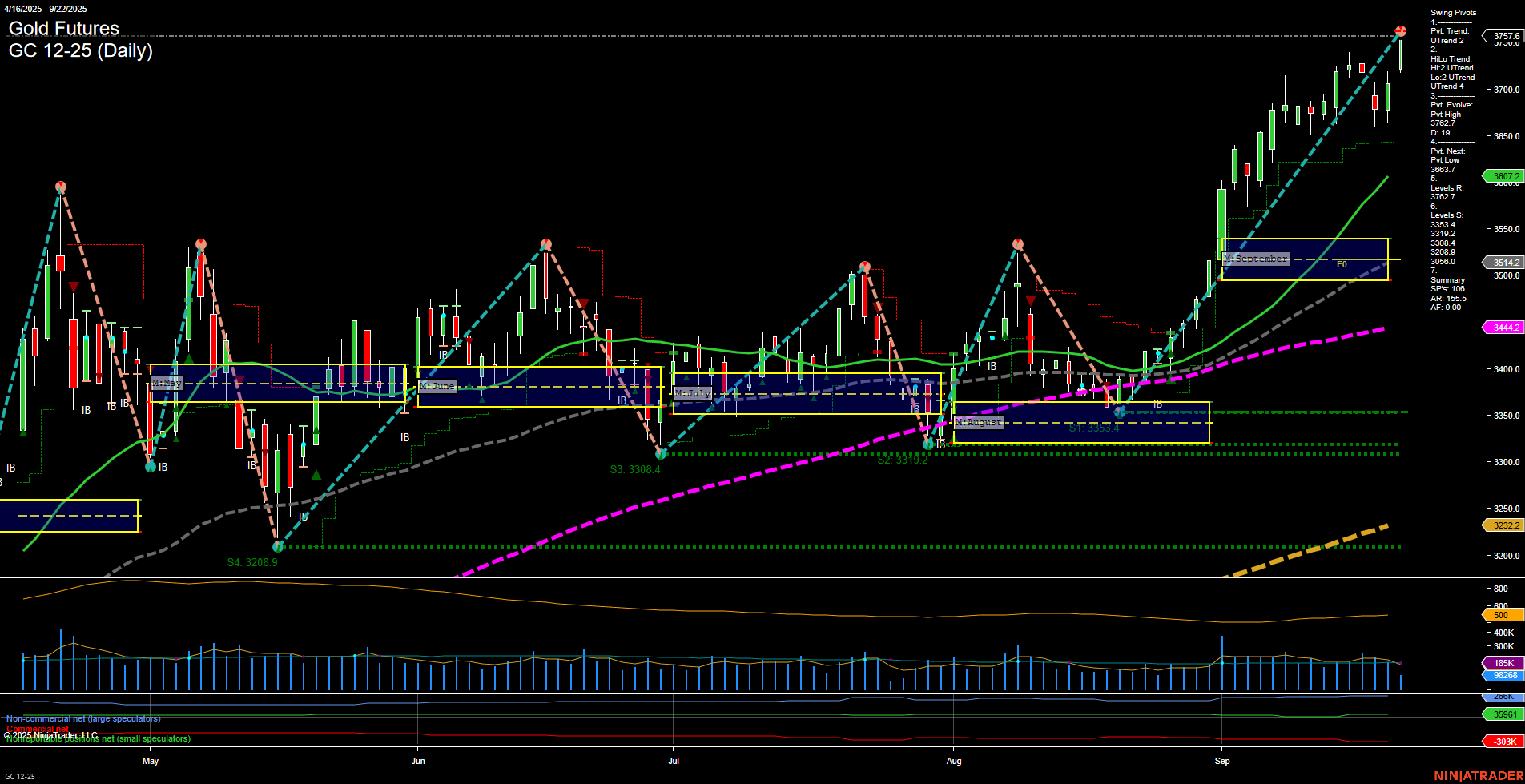Select the M-September pivot box label
Viewport: 1525px width, 784px height.
pyautogui.click(x=1255, y=258)
